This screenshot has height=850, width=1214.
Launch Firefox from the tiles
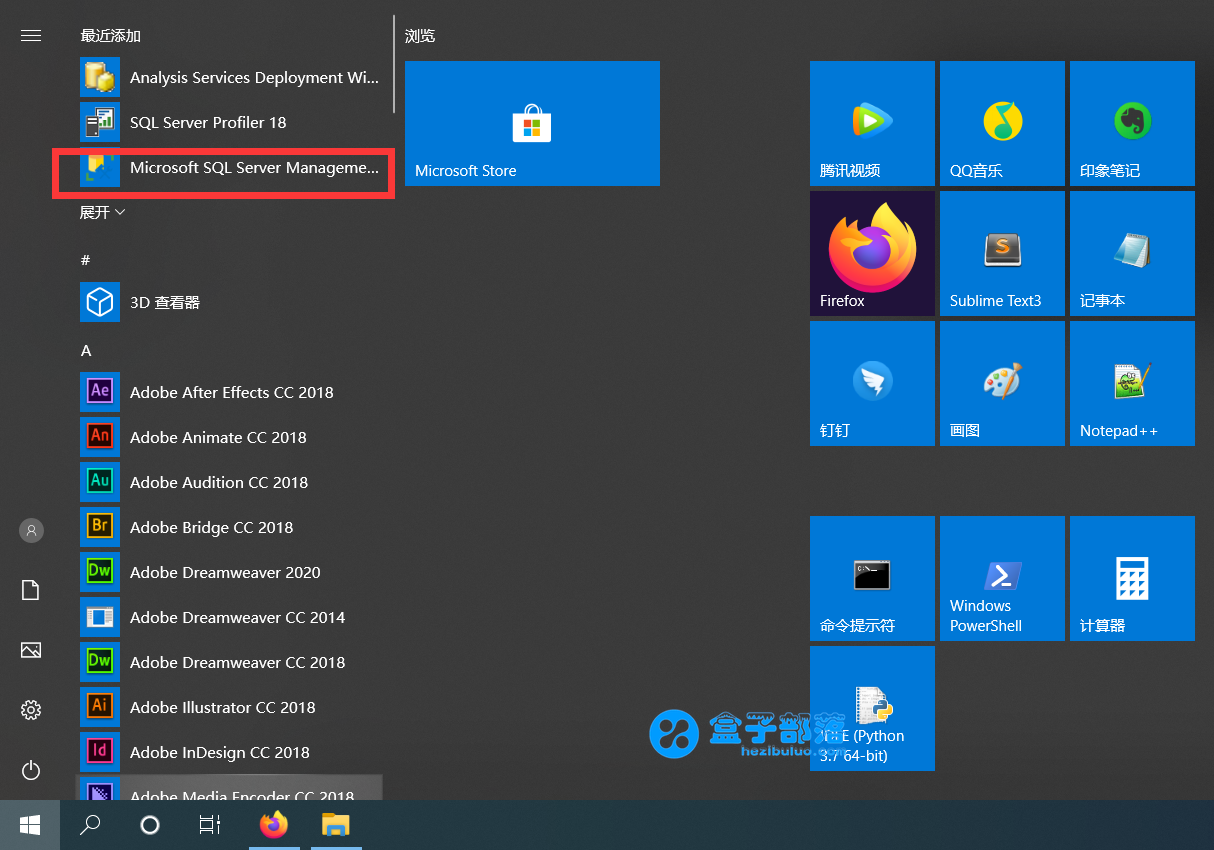pyautogui.click(x=871, y=253)
